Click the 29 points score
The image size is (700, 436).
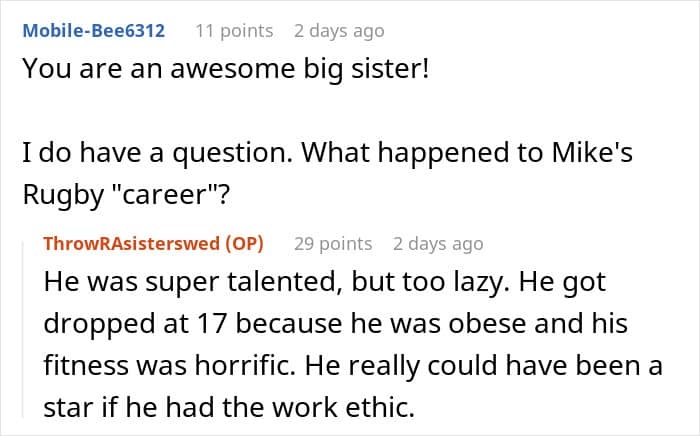tap(333, 244)
